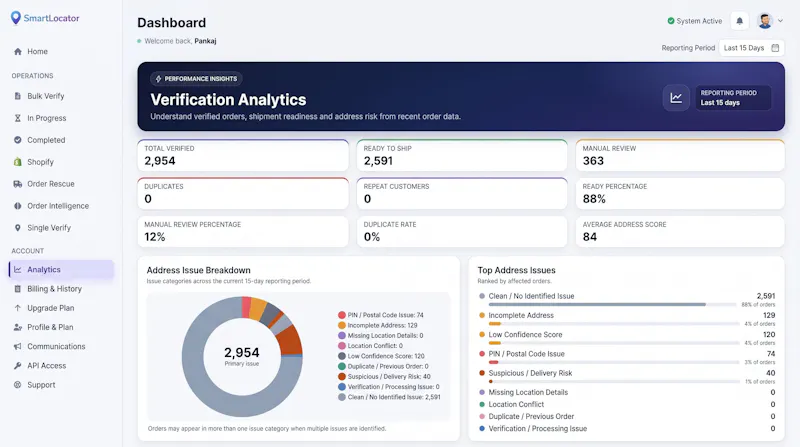Click the donut center value 2,954
The image size is (800, 447).
tap(242, 353)
